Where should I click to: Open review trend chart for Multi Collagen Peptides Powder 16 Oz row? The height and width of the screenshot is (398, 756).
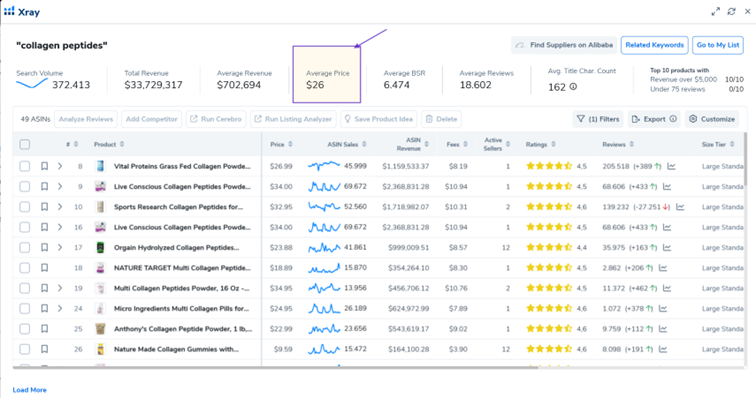pos(667,288)
